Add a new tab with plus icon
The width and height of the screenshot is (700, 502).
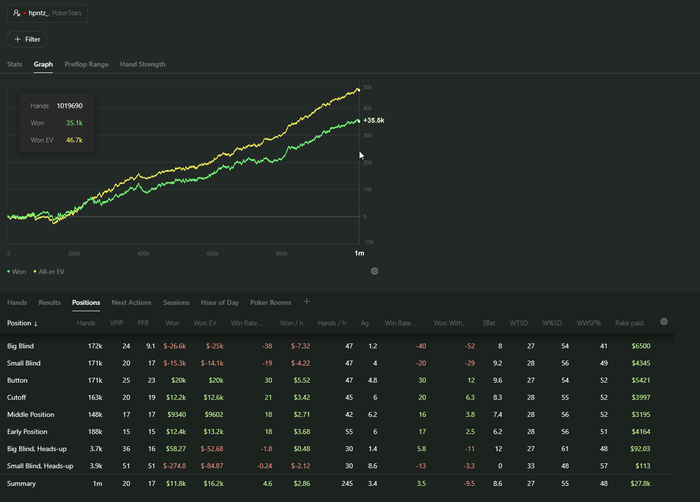coord(307,301)
